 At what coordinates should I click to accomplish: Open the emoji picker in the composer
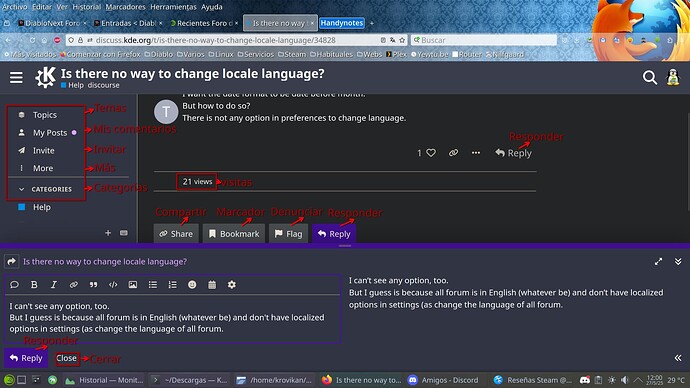(192, 285)
